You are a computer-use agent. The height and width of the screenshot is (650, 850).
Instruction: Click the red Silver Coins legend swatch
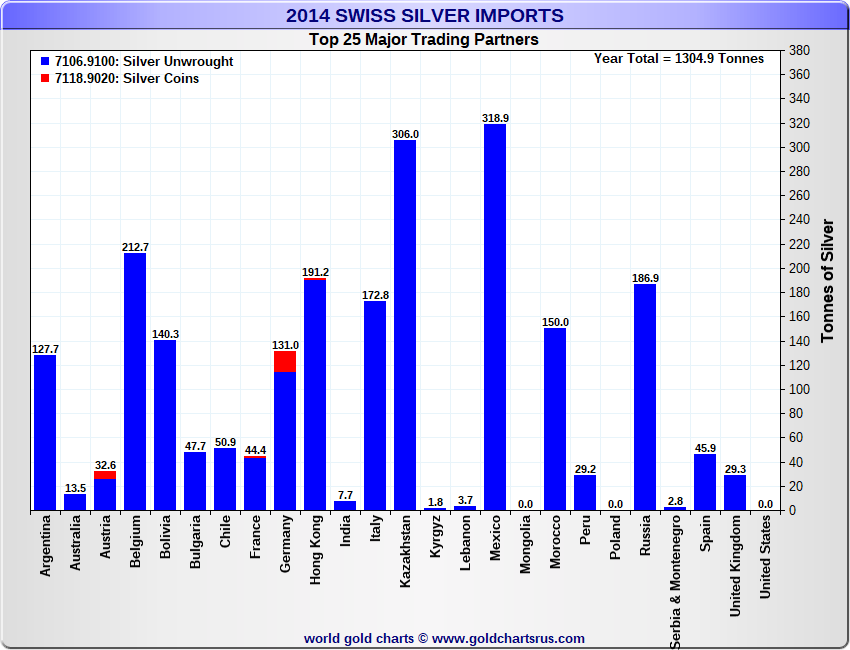tap(45, 78)
